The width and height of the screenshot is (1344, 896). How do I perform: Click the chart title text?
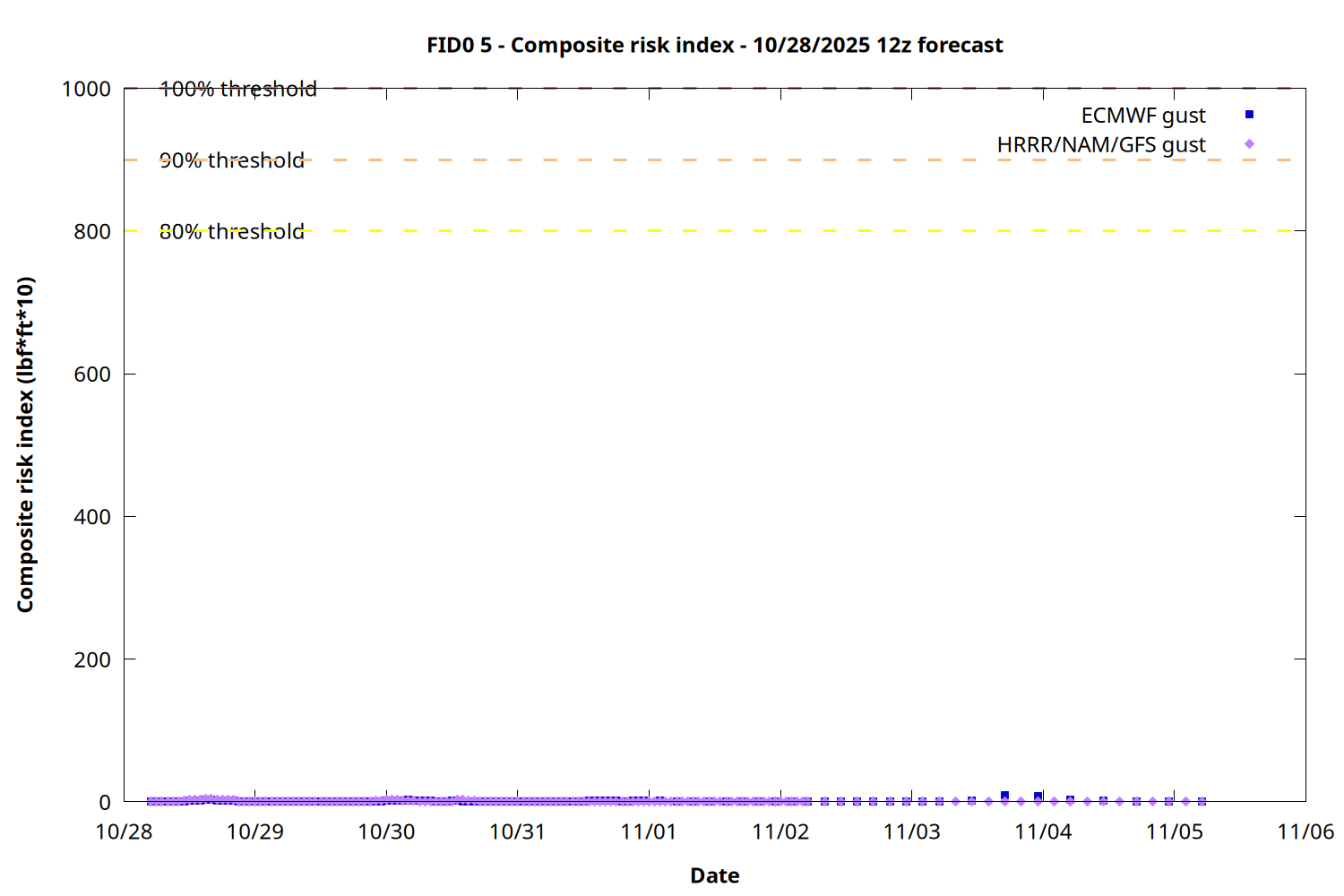[714, 45]
